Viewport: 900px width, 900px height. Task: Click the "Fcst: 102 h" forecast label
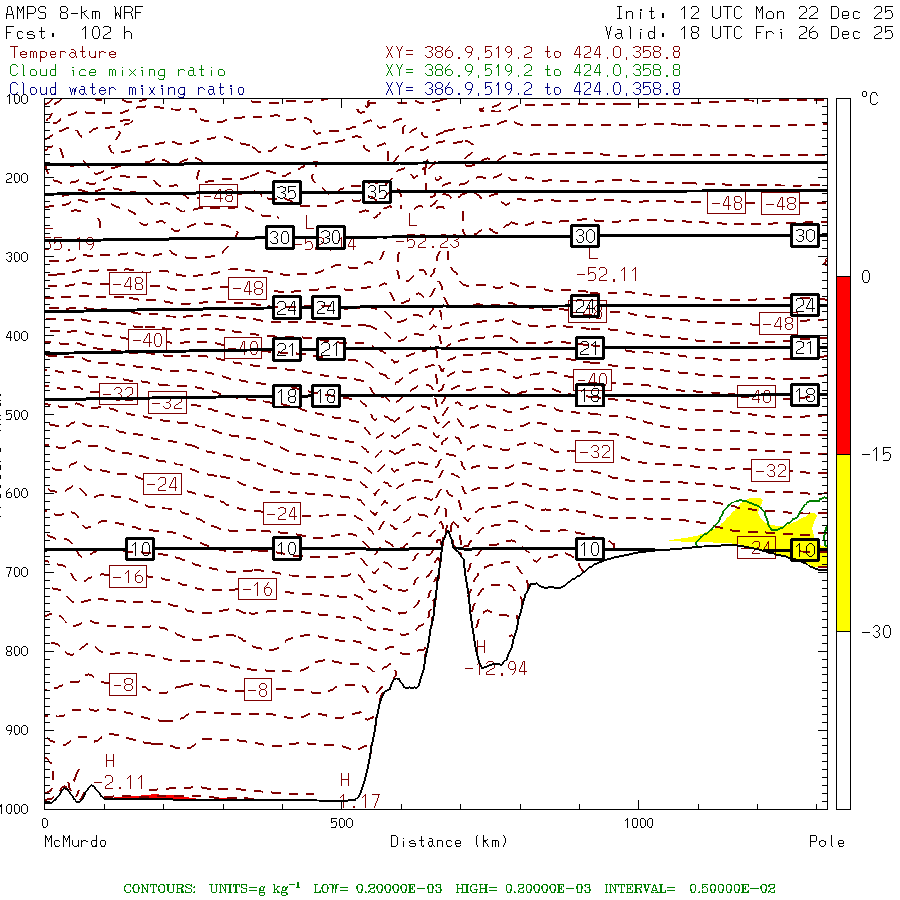(69, 33)
